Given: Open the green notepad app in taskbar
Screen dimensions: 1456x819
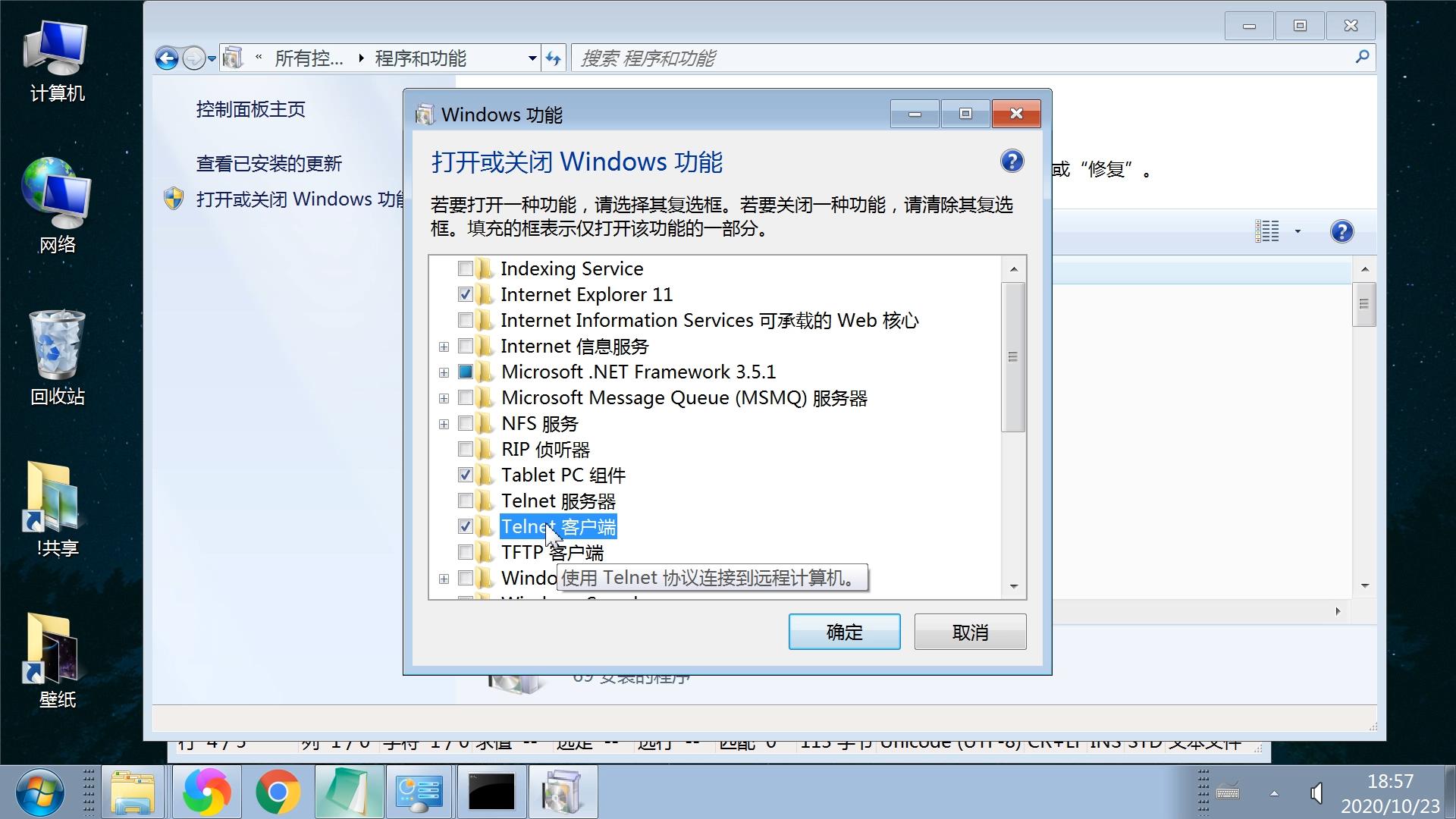Looking at the screenshot, I should [349, 792].
